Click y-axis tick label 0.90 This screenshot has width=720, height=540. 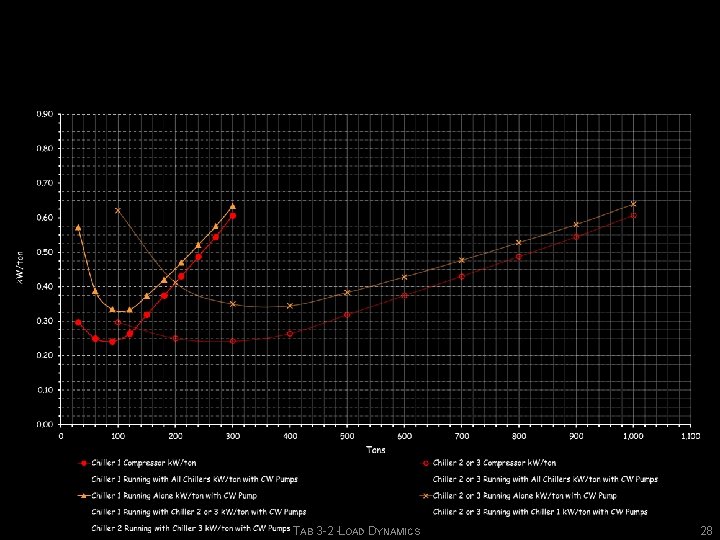tap(45, 114)
